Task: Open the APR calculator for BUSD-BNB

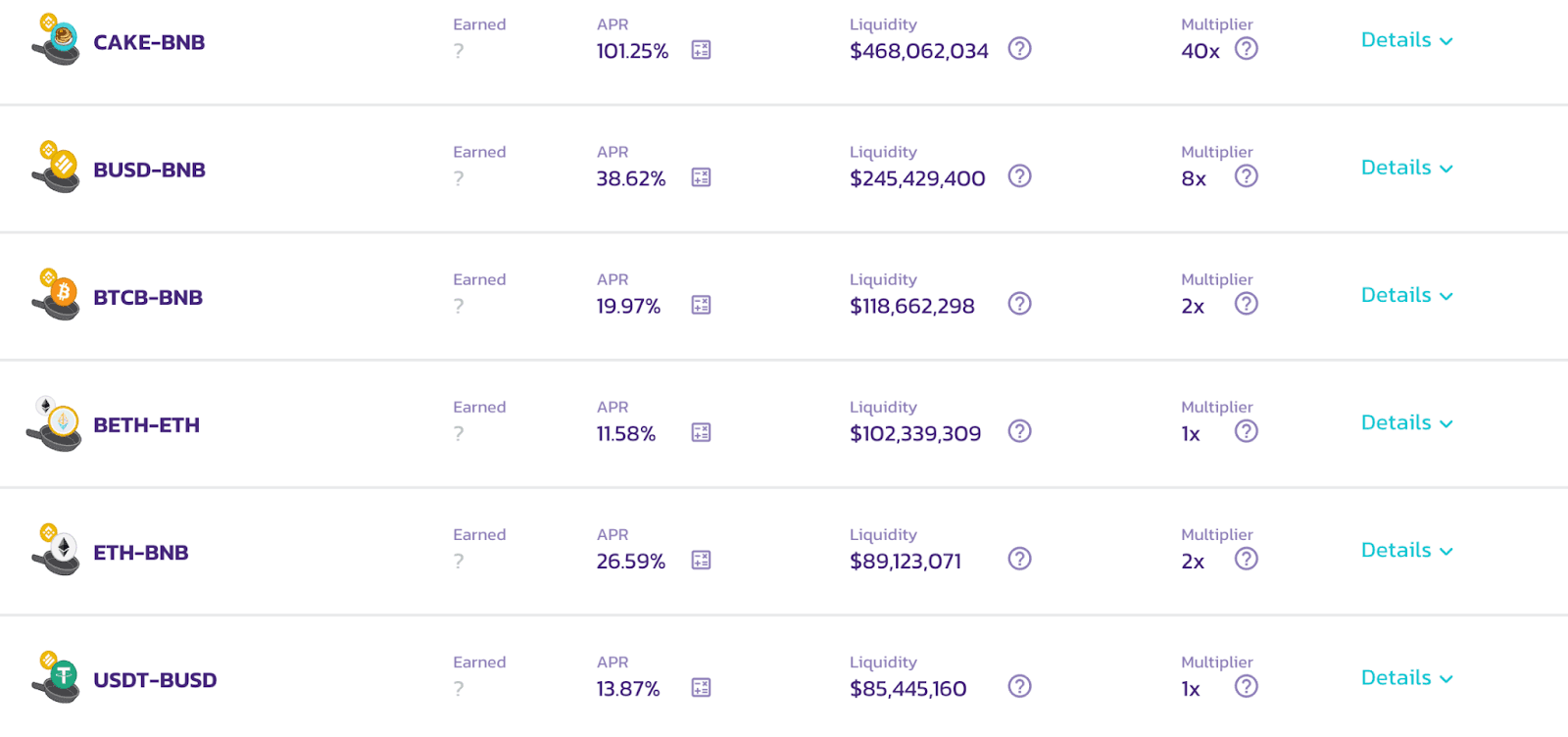Action: click(x=700, y=178)
